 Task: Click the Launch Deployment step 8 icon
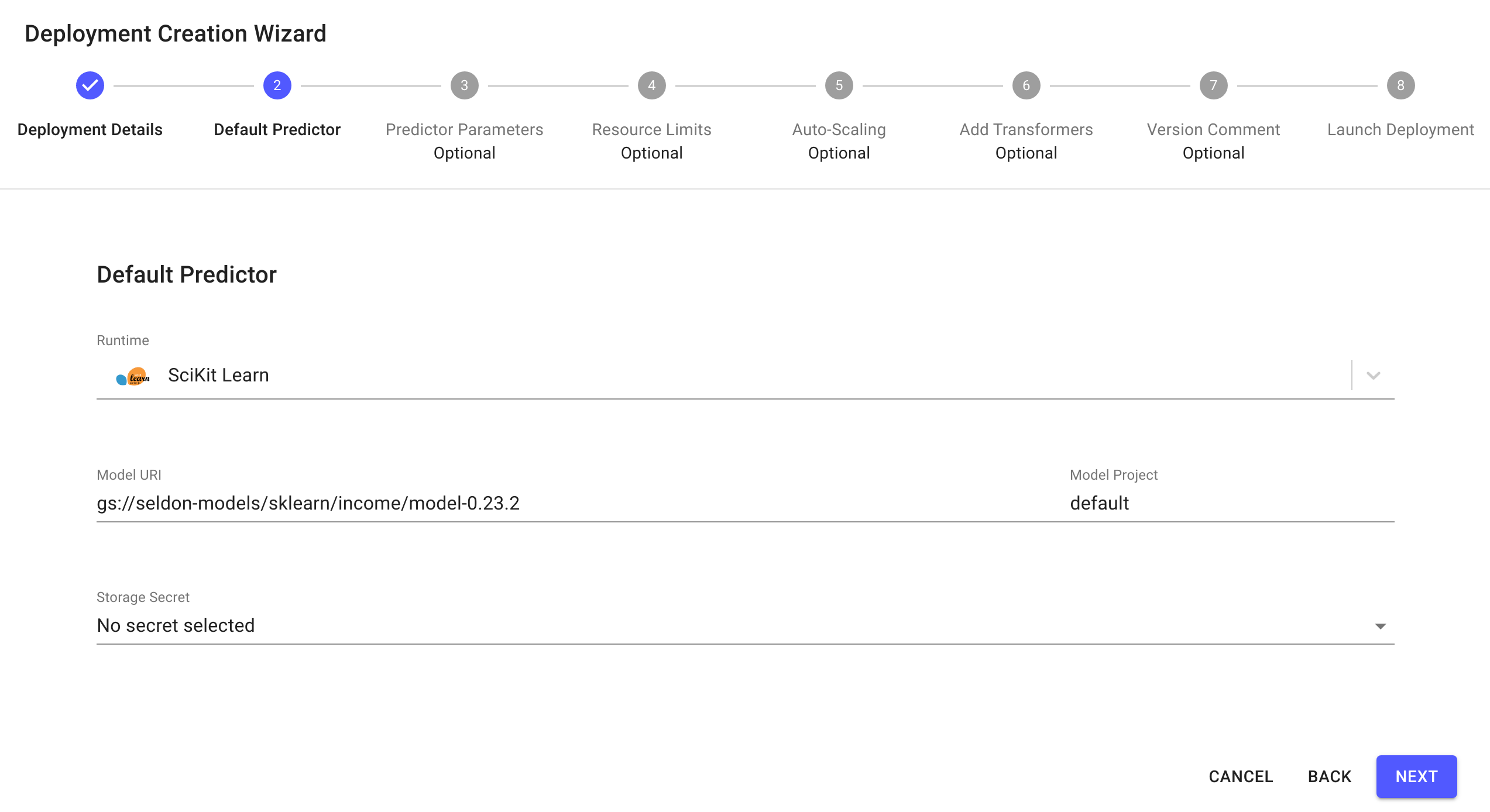click(x=1399, y=85)
